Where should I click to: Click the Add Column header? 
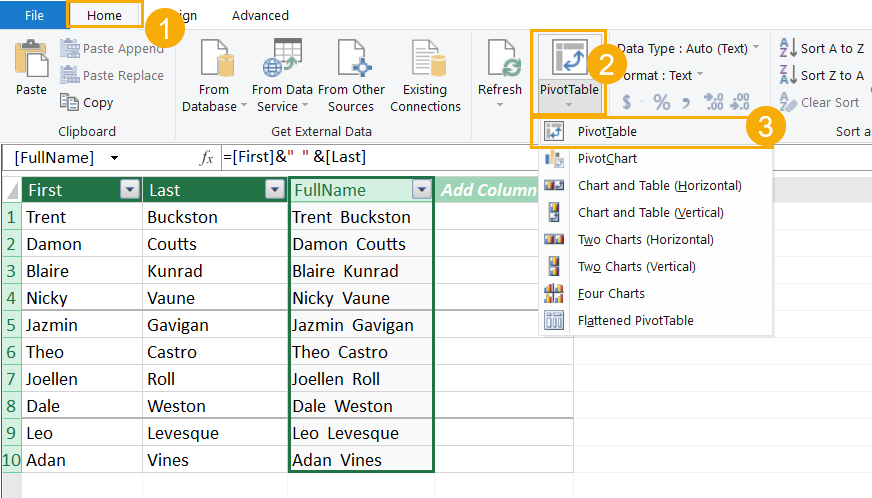pos(488,190)
